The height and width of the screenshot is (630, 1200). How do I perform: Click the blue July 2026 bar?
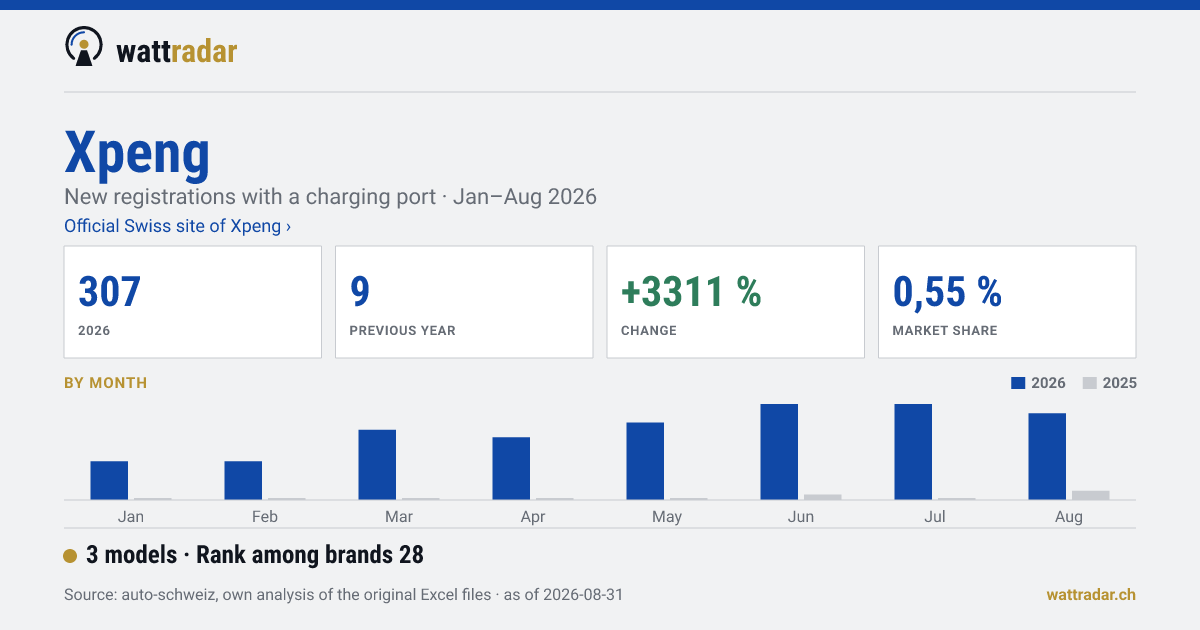pyautogui.click(x=913, y=452)
